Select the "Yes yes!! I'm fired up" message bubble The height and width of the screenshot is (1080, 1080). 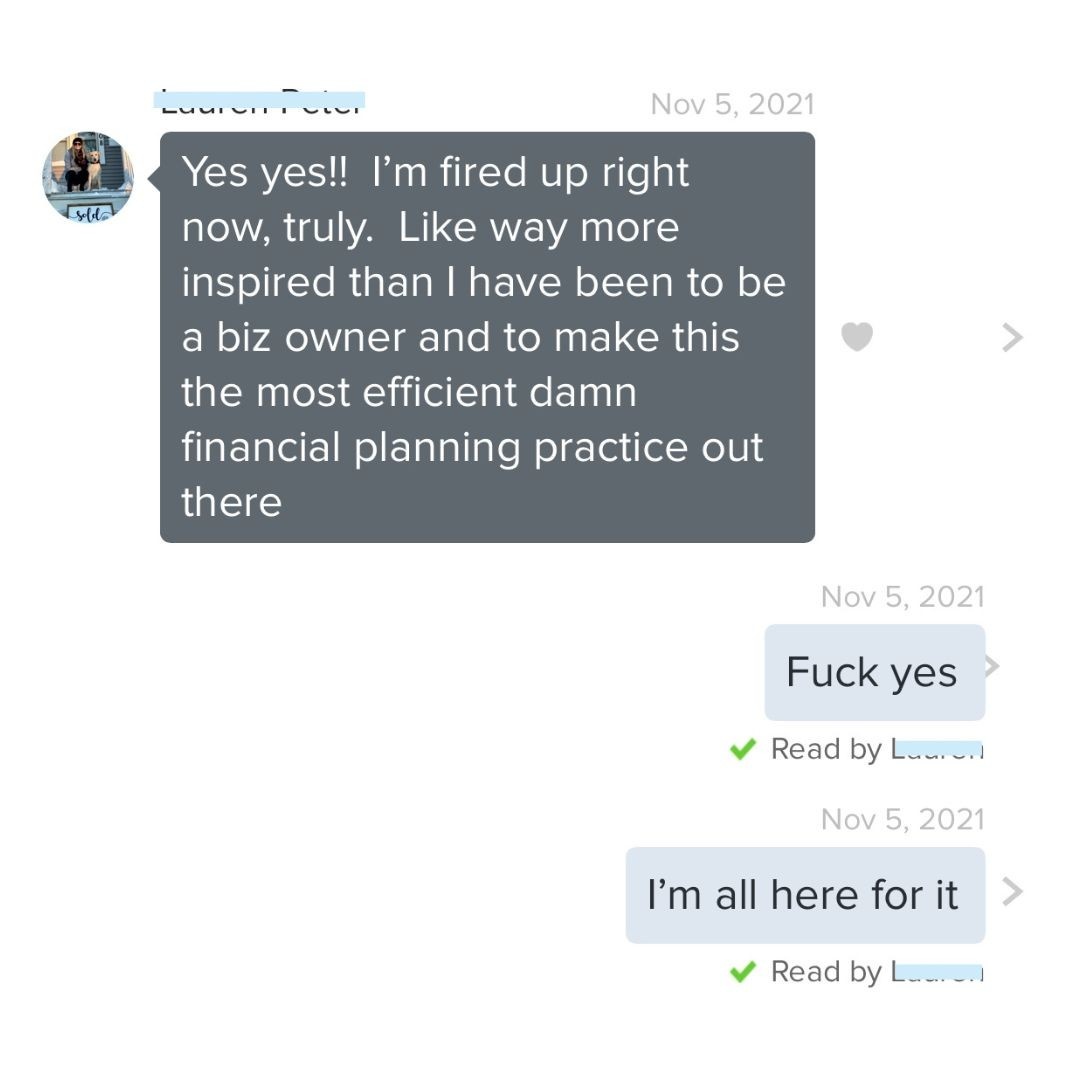click(x=487, y=337)
